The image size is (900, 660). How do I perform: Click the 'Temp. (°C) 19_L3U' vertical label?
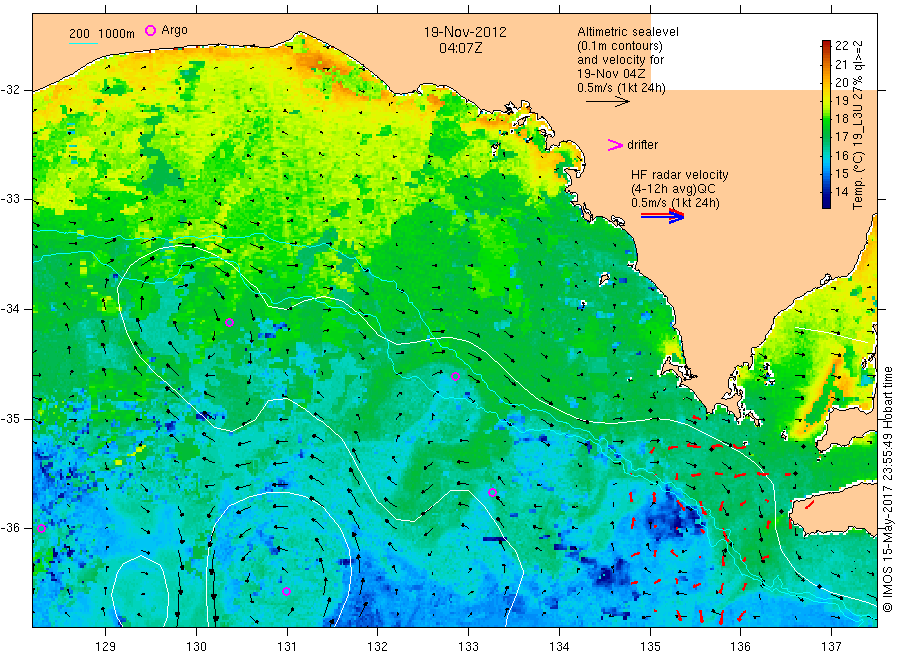(x=858, y=158)
